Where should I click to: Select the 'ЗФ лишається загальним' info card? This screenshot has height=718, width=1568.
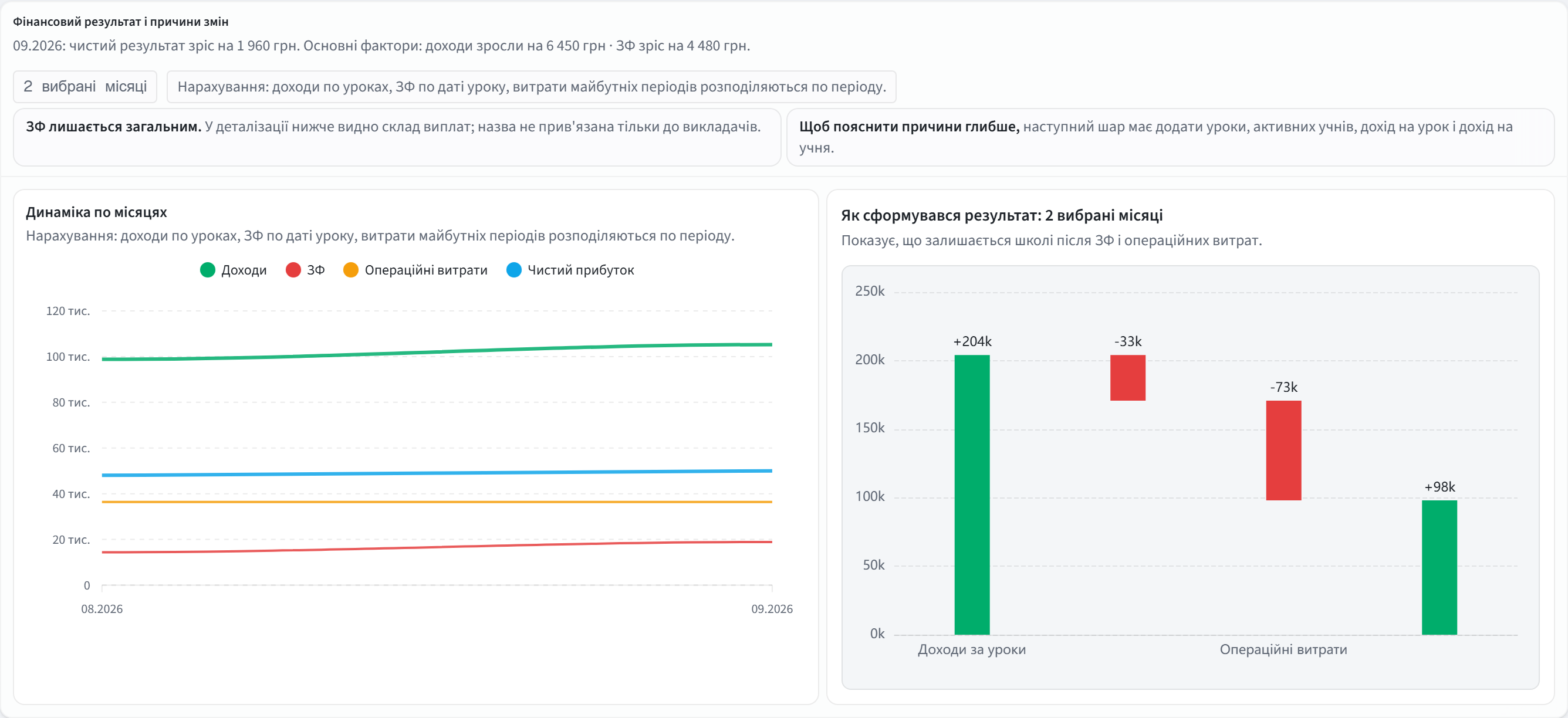tap(397, 137)
